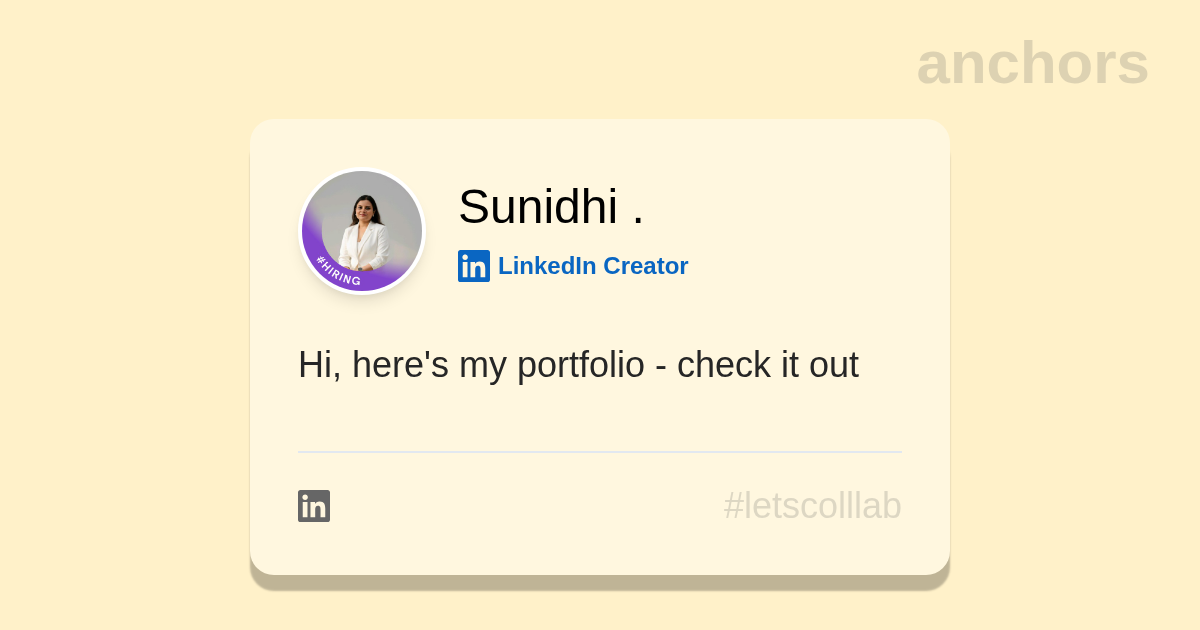Click the name Sunidhi heading
Screen dimensions: 1200x630
tap(537, 207)
